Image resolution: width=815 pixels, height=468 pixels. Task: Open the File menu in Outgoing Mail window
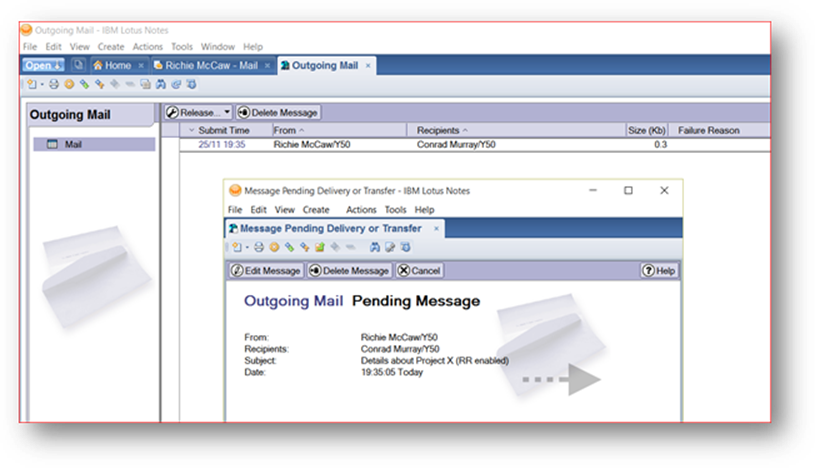coord(30,47)
